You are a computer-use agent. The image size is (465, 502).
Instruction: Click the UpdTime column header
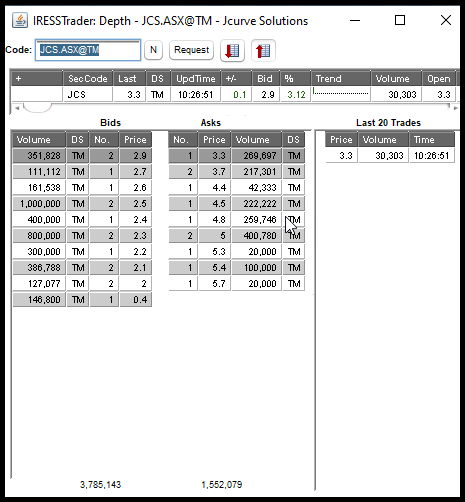click(x=196, y=79)
